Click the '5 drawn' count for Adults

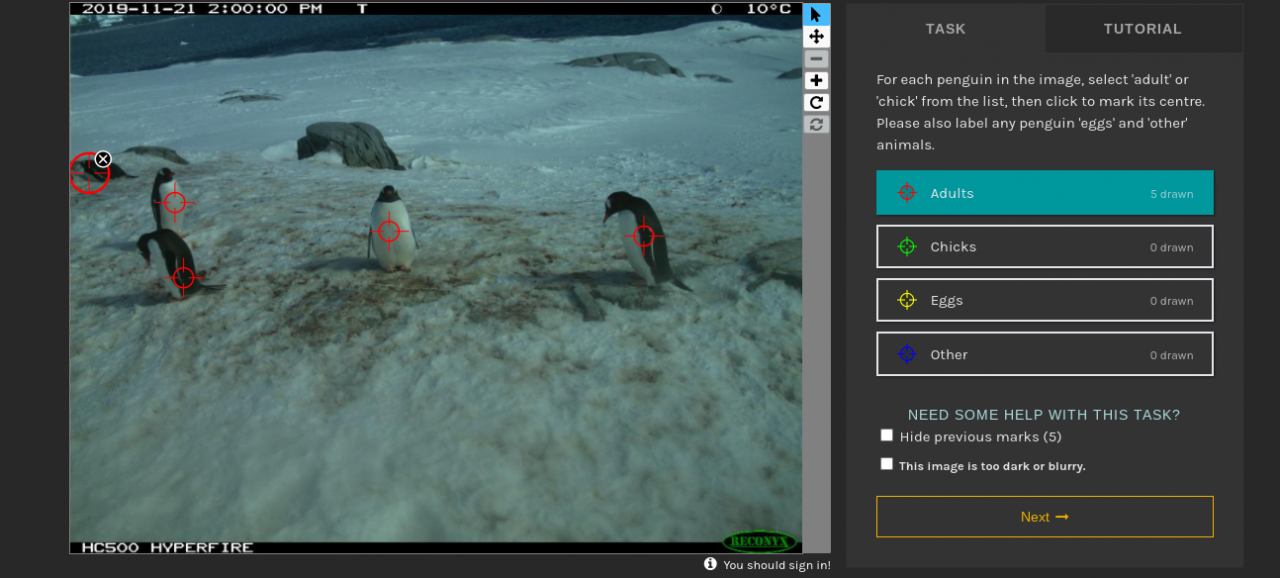[1172, 194]
